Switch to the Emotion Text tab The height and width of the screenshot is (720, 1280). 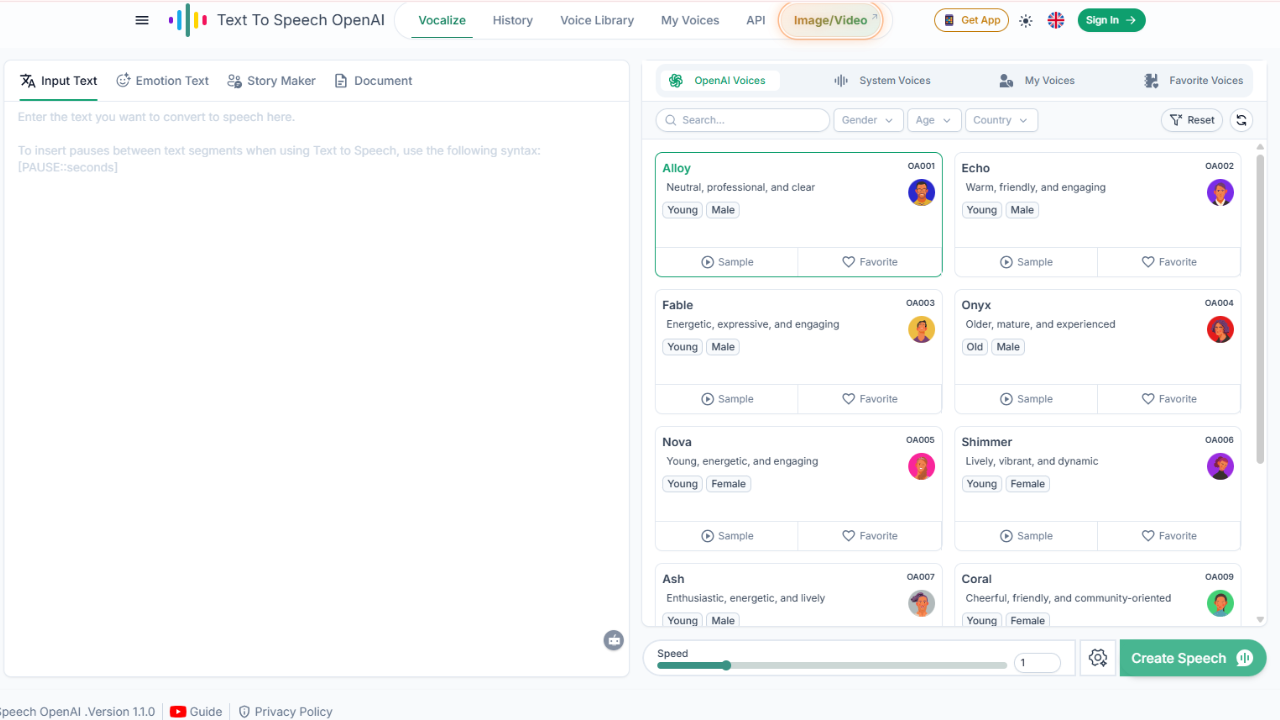click(162, 81)
